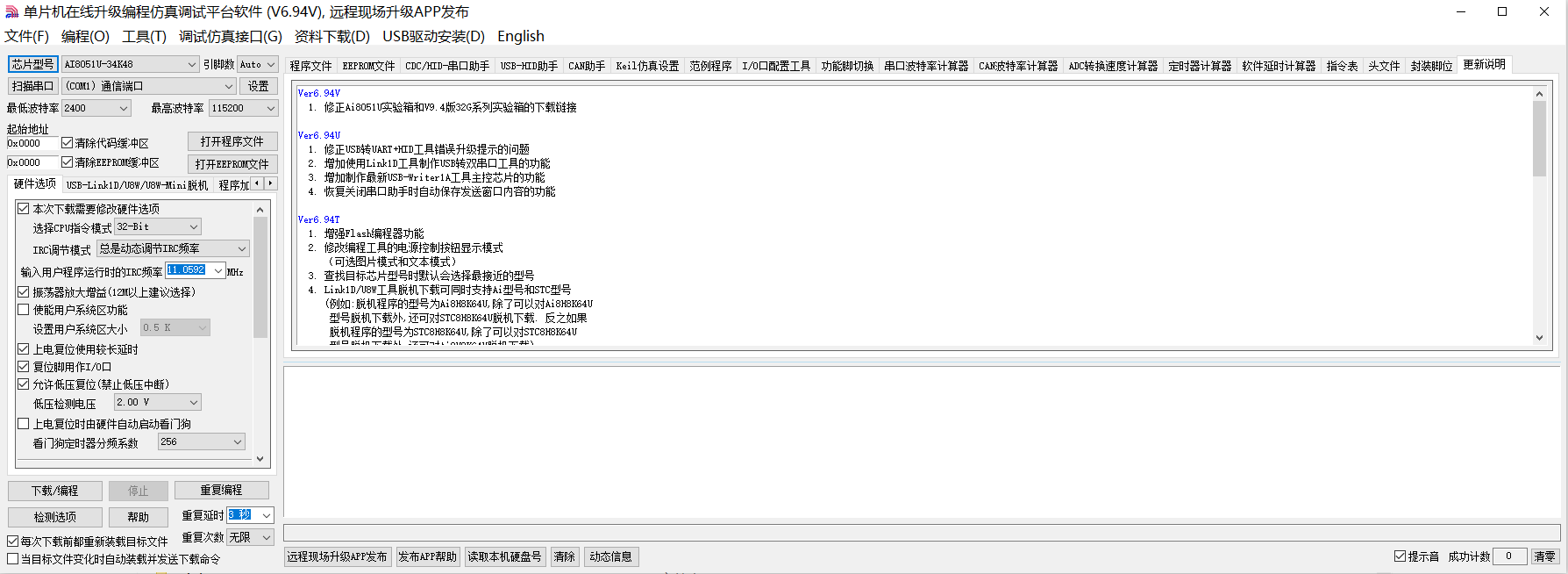
Task: Click the 下载/编程 button
Action: (x=55, y=491)
